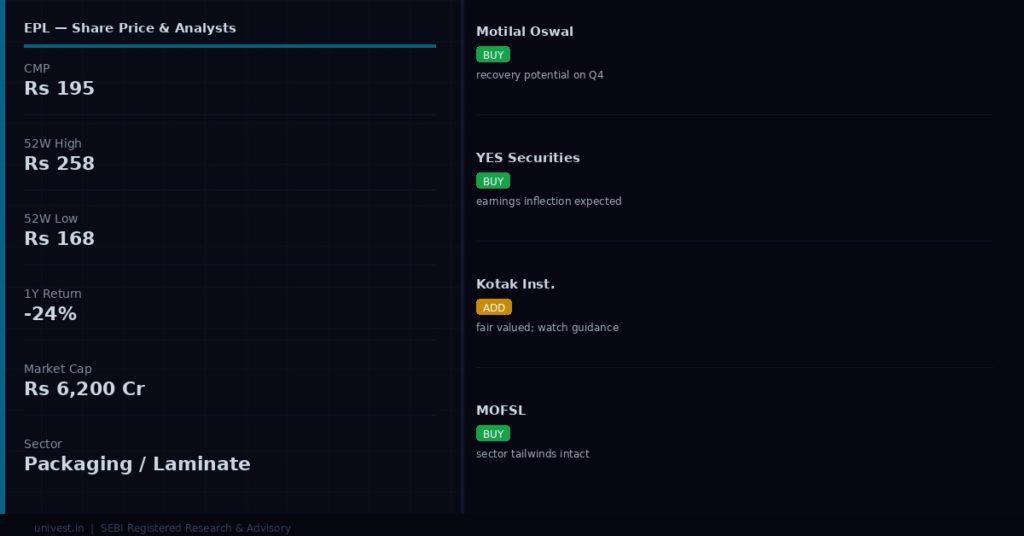This screenshot has width=1024, height=536.
Task: Click the BUY badge under YES Securities
Action: coord(493,181)
